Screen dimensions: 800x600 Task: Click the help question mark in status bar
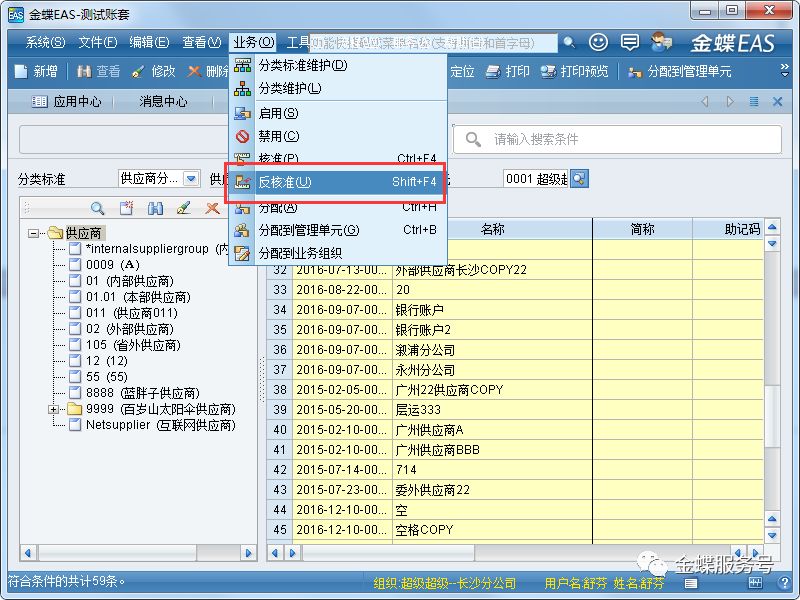point(784,583)
